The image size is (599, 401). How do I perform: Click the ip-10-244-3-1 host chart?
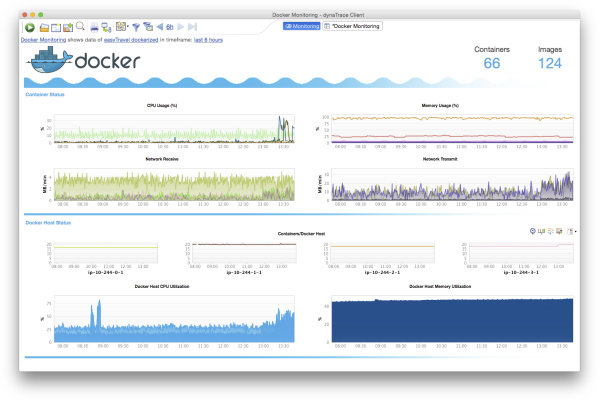pos(521,253)
